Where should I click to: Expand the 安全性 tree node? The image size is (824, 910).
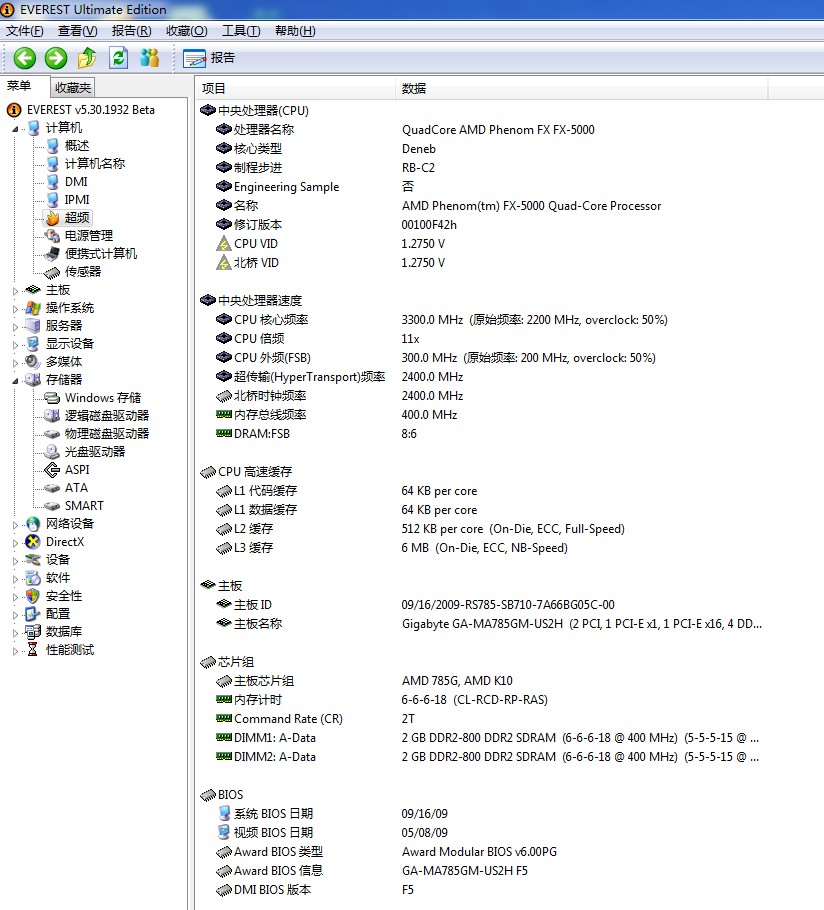(x=16, y=597)
